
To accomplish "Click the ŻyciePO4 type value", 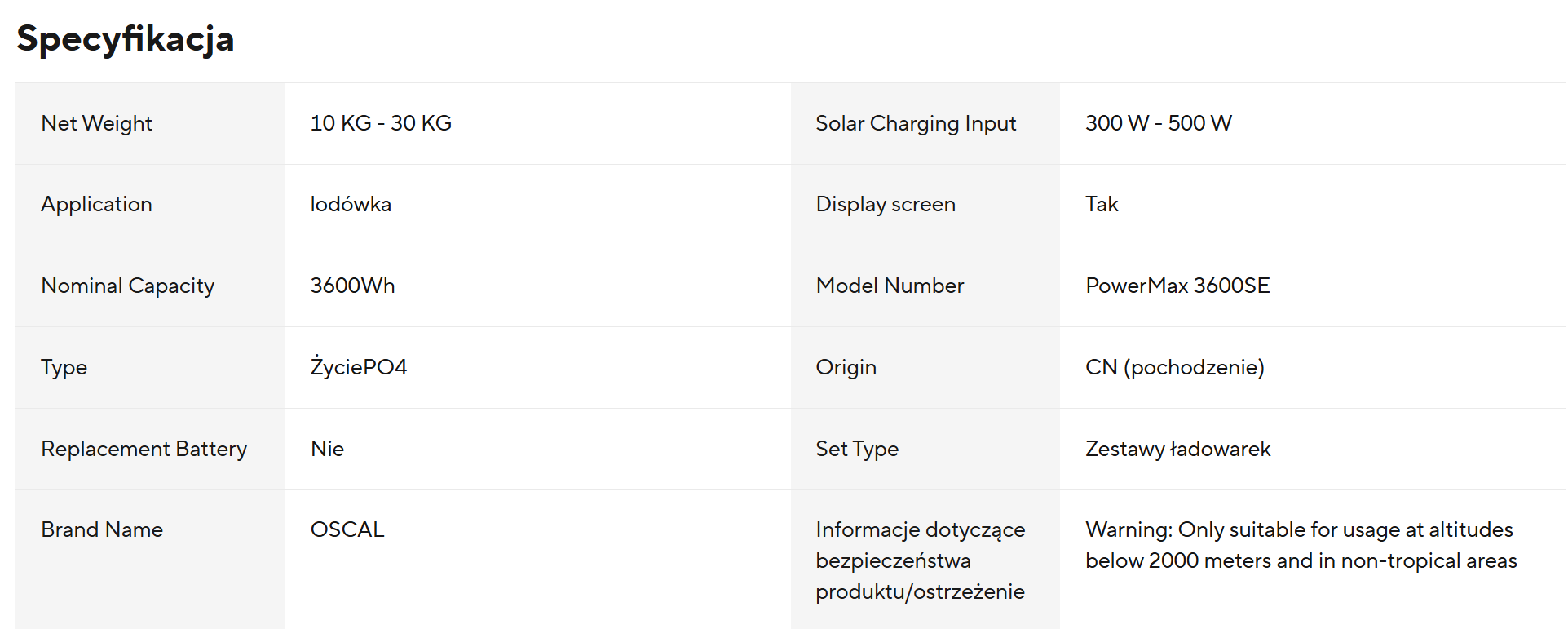I will pos(359,366).
